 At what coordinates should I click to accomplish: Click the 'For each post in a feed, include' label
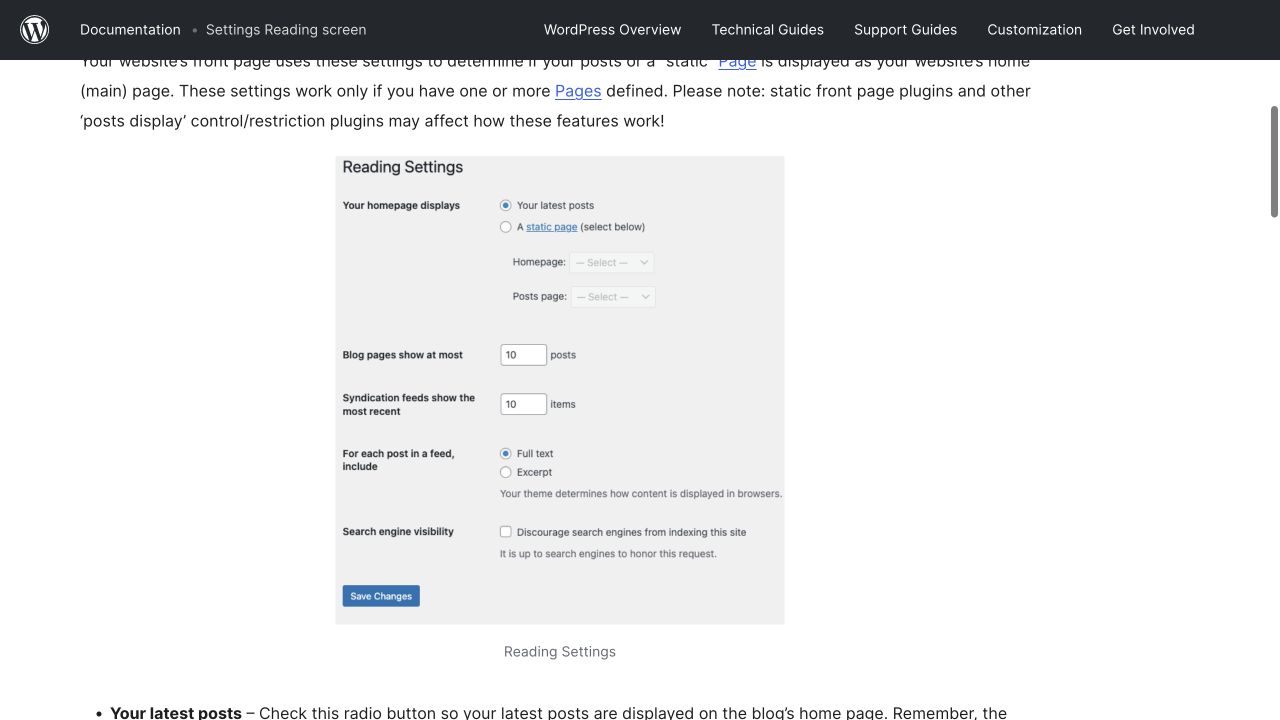[398, 460]
